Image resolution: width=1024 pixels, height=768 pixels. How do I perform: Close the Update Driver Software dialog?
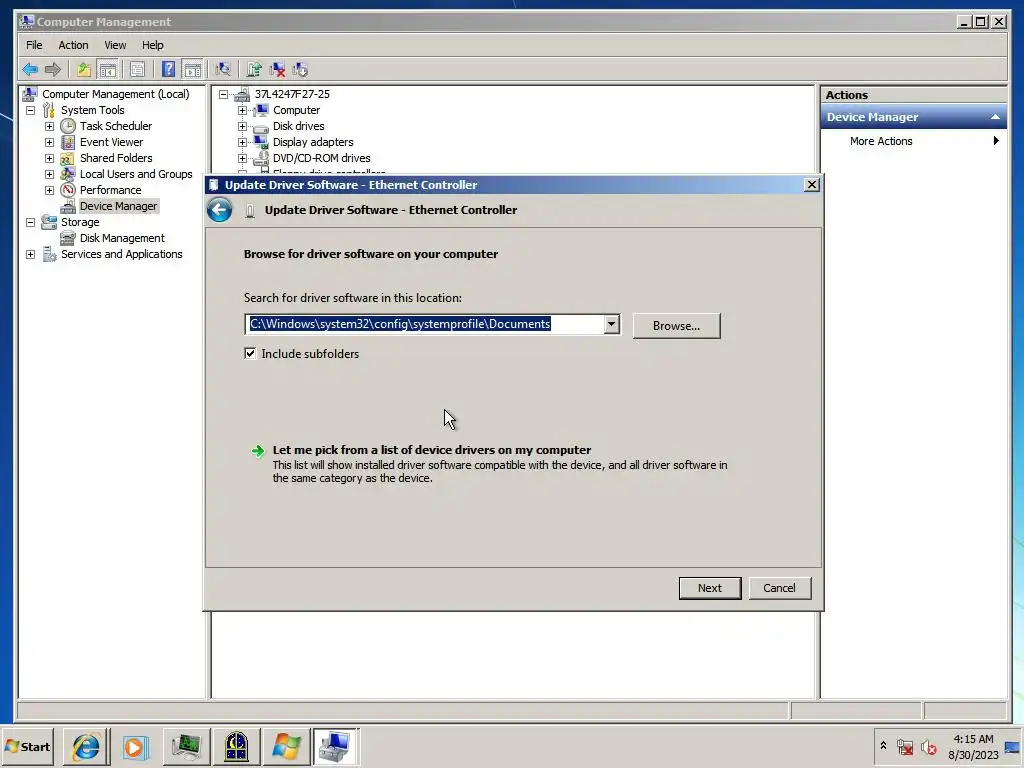812,185
